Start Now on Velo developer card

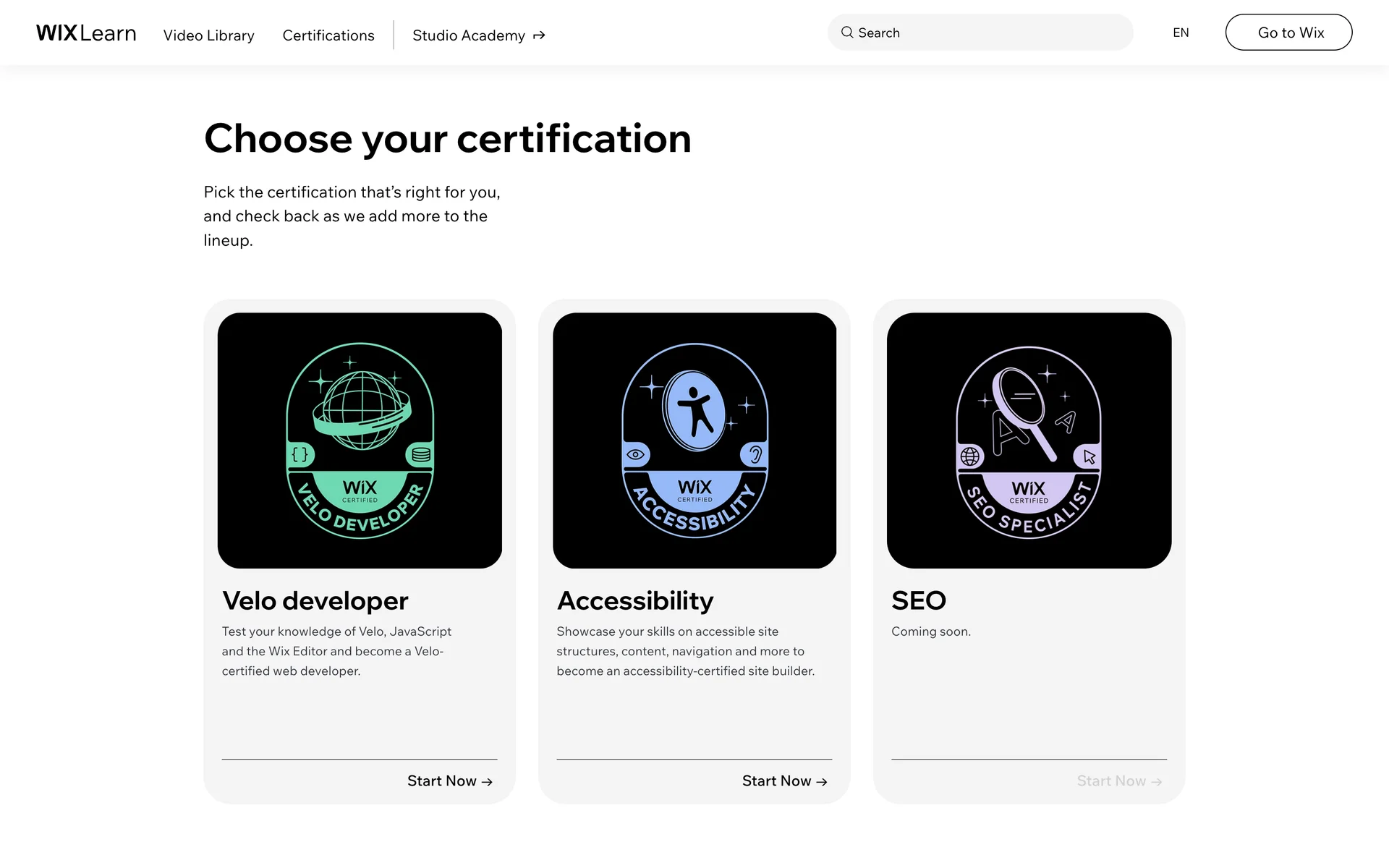449,781
